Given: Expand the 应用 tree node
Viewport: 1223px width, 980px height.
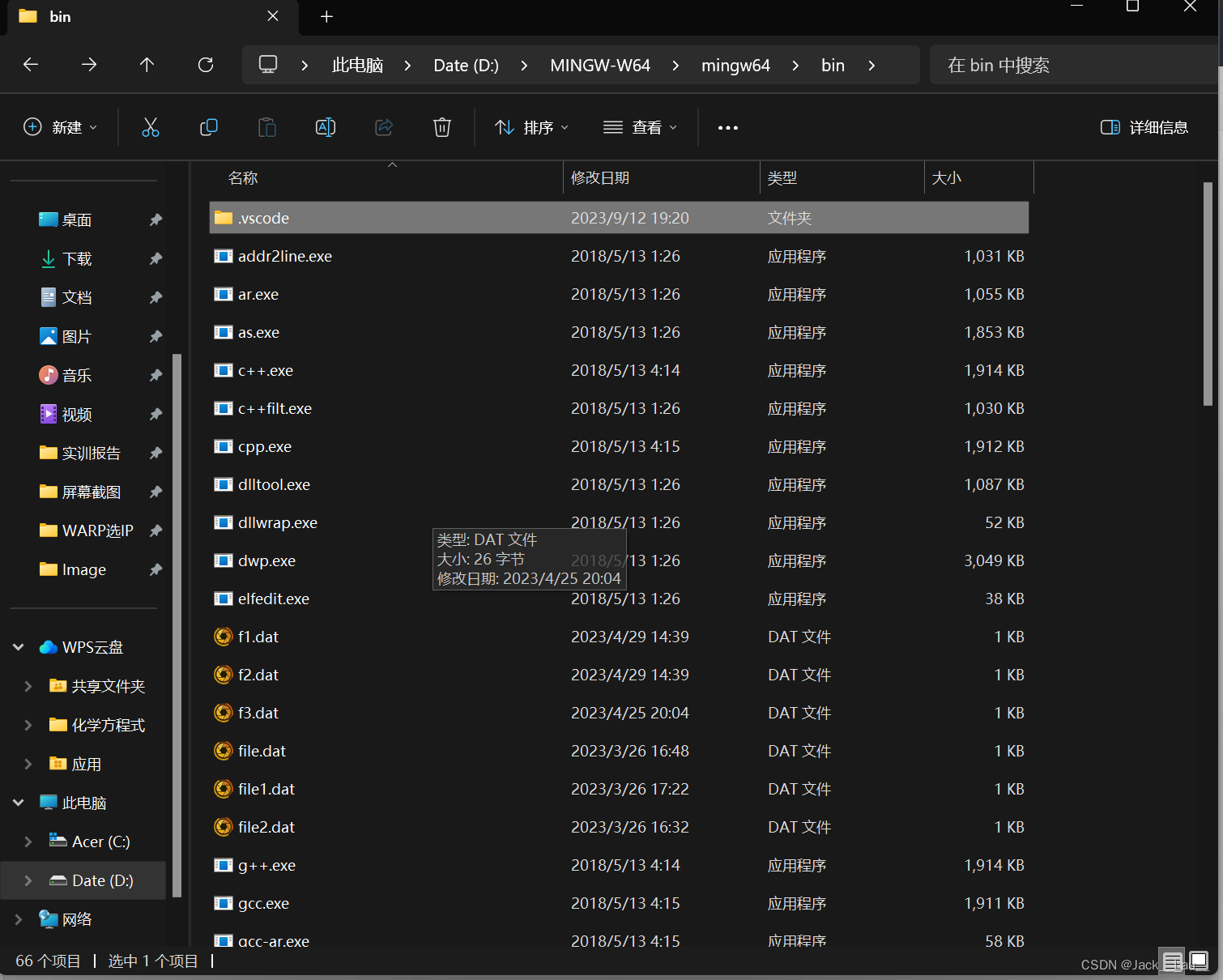Looking at the screenshot, I should 28,764.
